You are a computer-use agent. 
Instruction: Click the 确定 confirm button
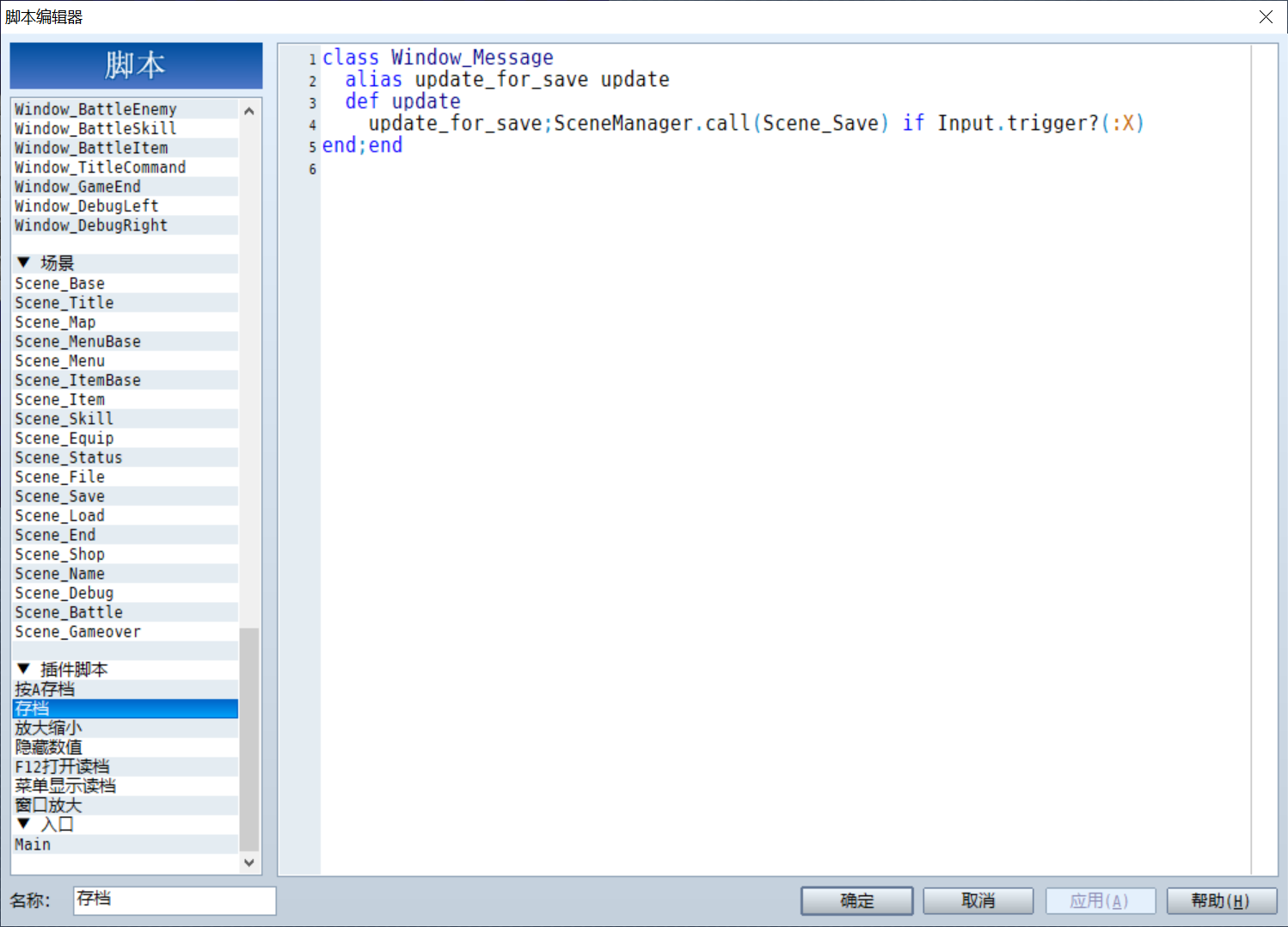pyautogui.click(x=856, y=900)
